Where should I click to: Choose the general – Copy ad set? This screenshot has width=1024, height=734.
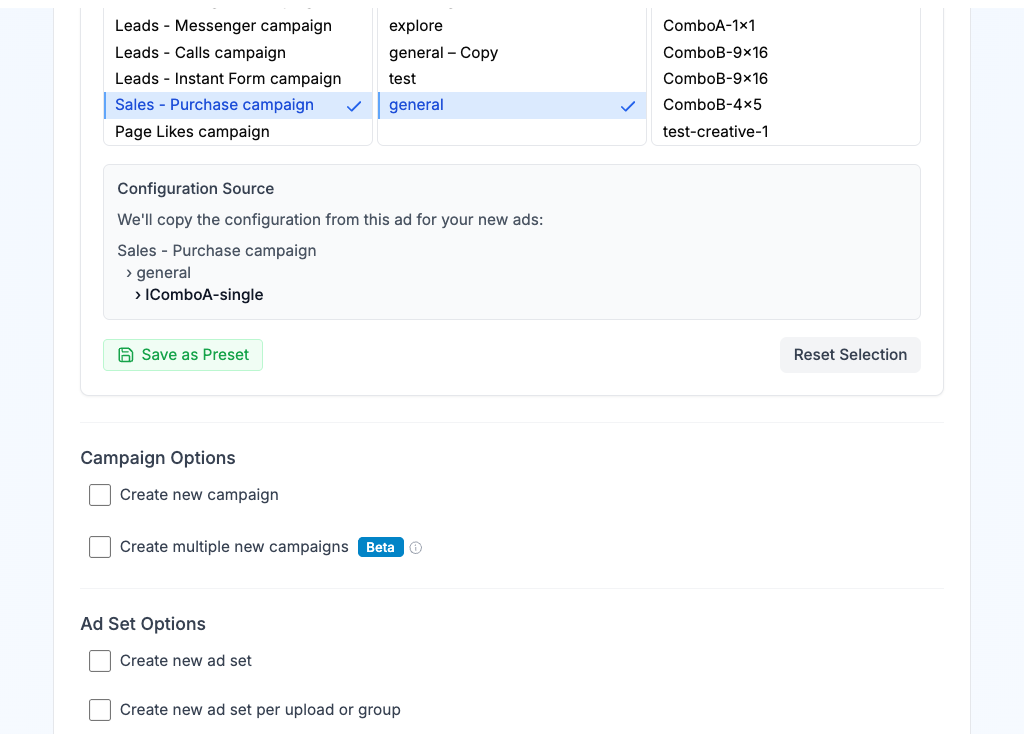(x=443, y=53)
